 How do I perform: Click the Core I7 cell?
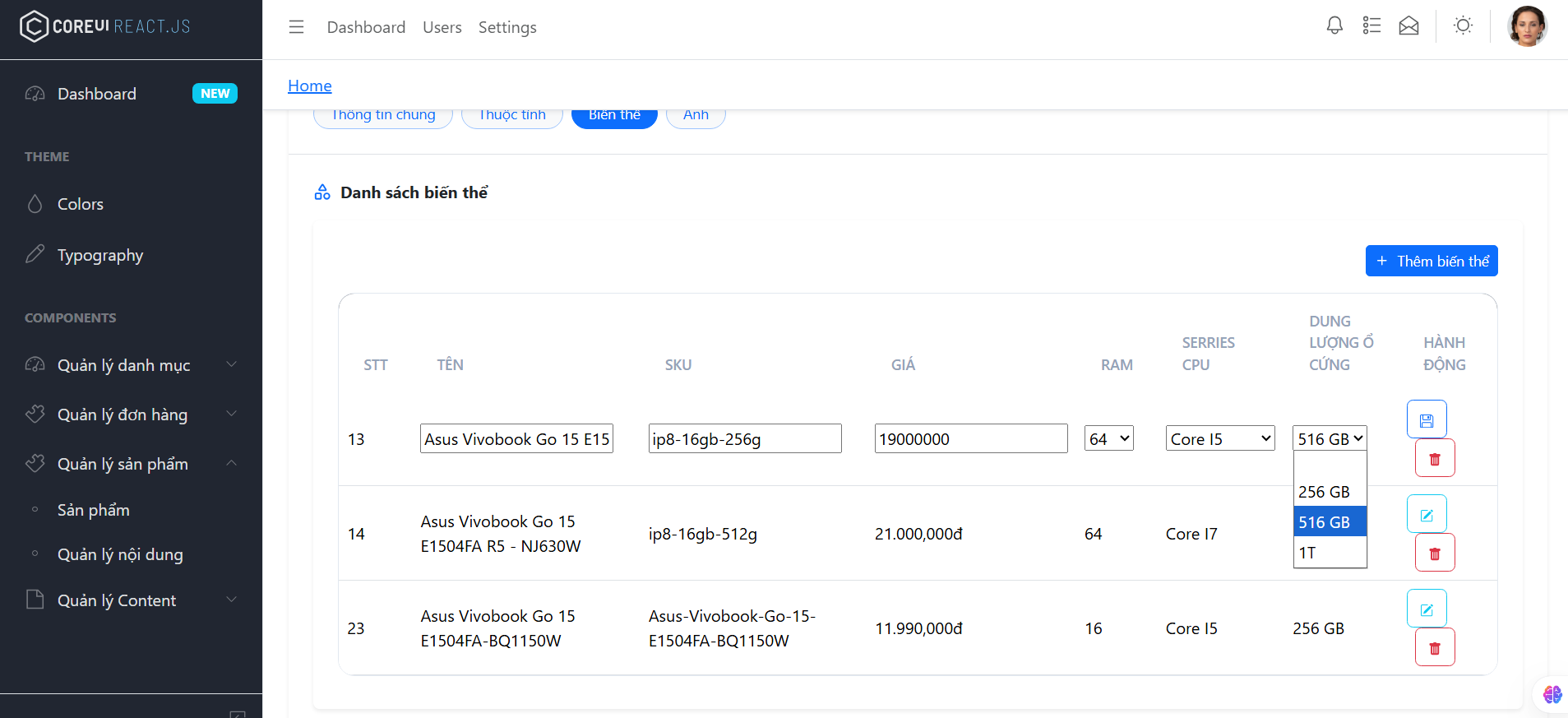click(x=1191, y=534)
